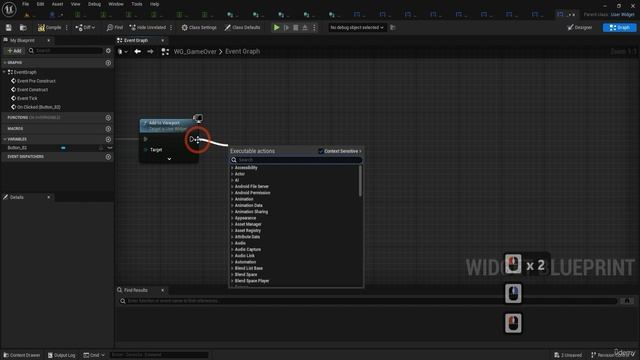Open Find in blueprint
Viewport: 640px width, 360px height.
point(115,27)
